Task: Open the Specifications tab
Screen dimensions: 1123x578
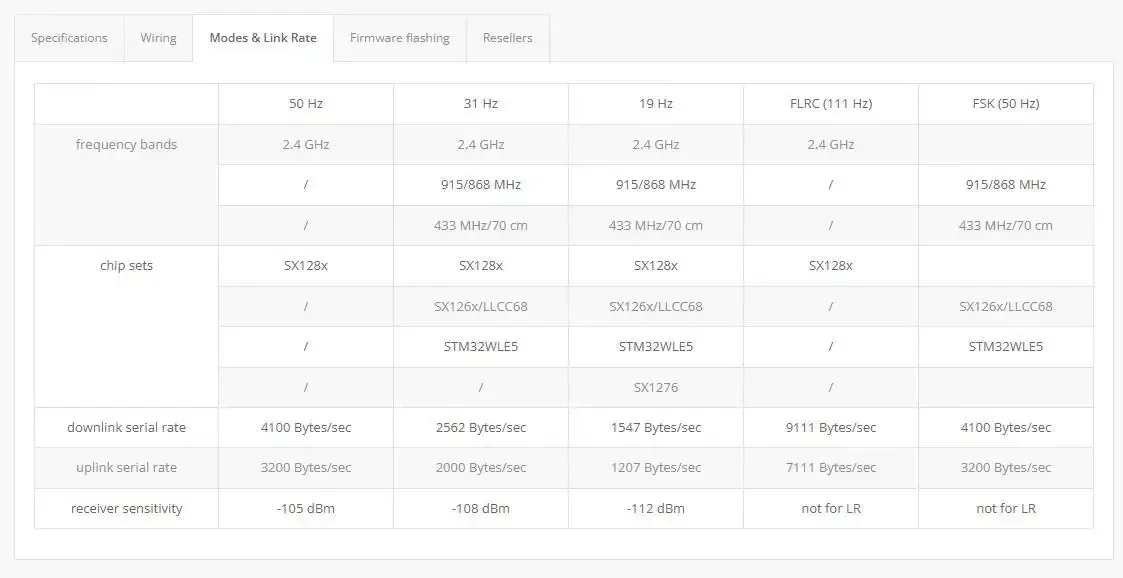Action: 69,38
